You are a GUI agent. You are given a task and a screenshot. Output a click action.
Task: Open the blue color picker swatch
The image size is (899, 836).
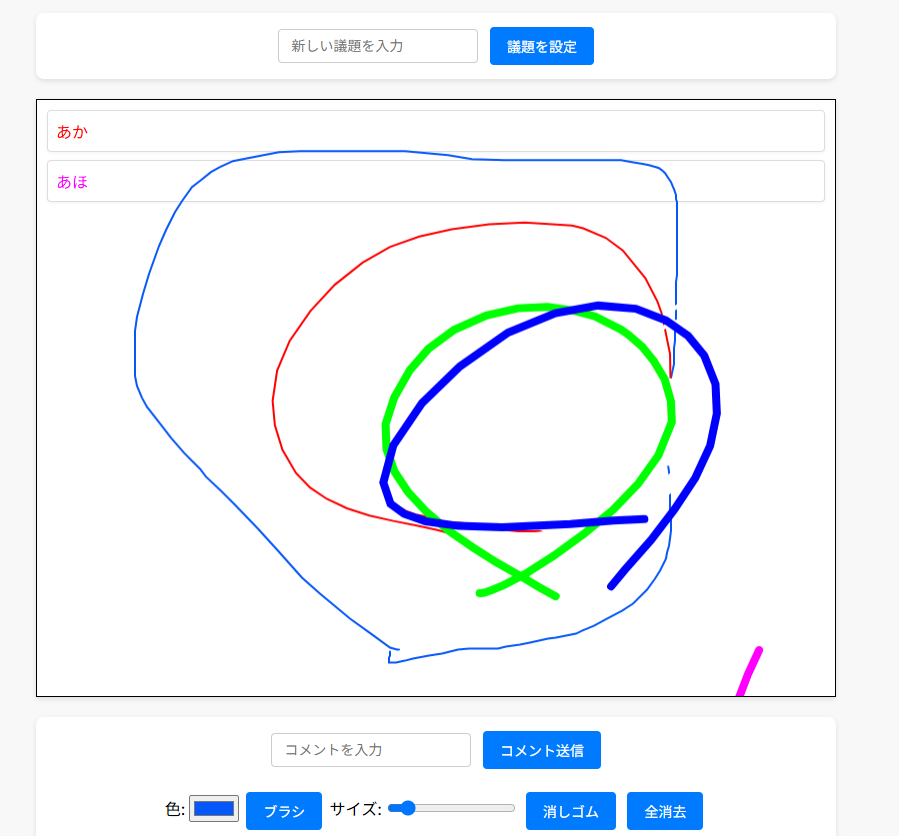pos(214,808)
